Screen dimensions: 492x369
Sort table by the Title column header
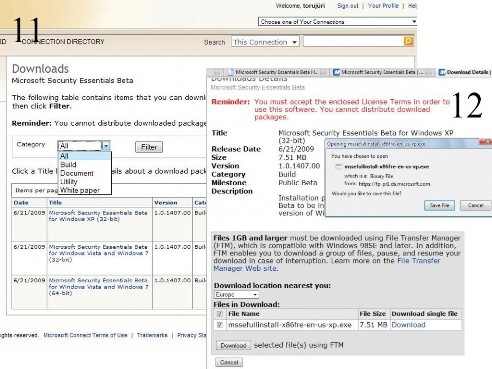coord(55,203)
